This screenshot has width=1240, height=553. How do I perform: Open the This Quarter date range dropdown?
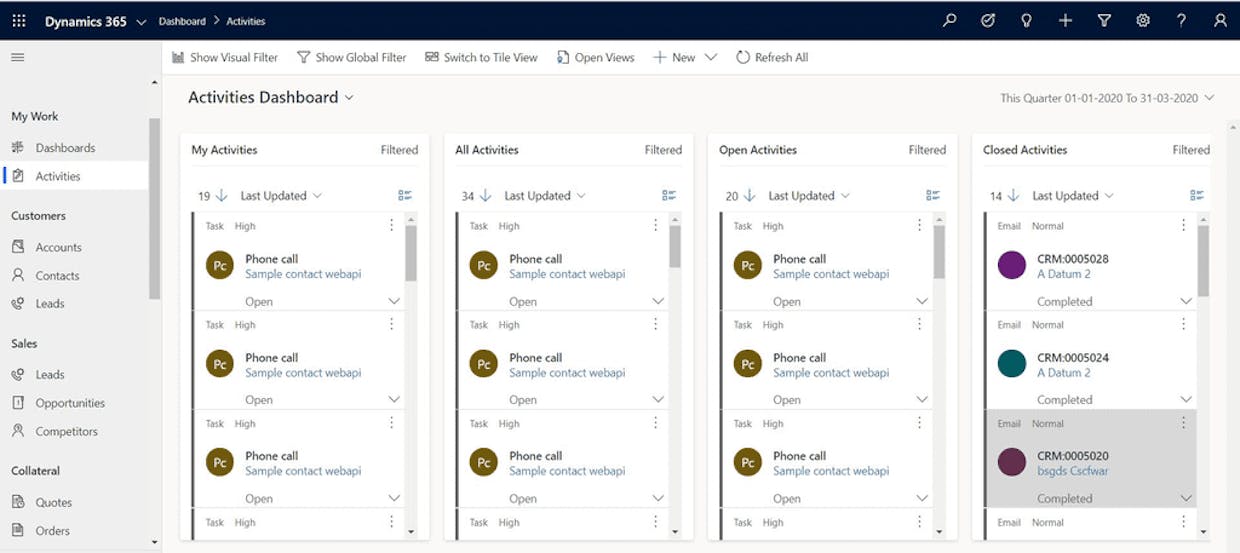pyautogui.click(x=1107, y=98)
